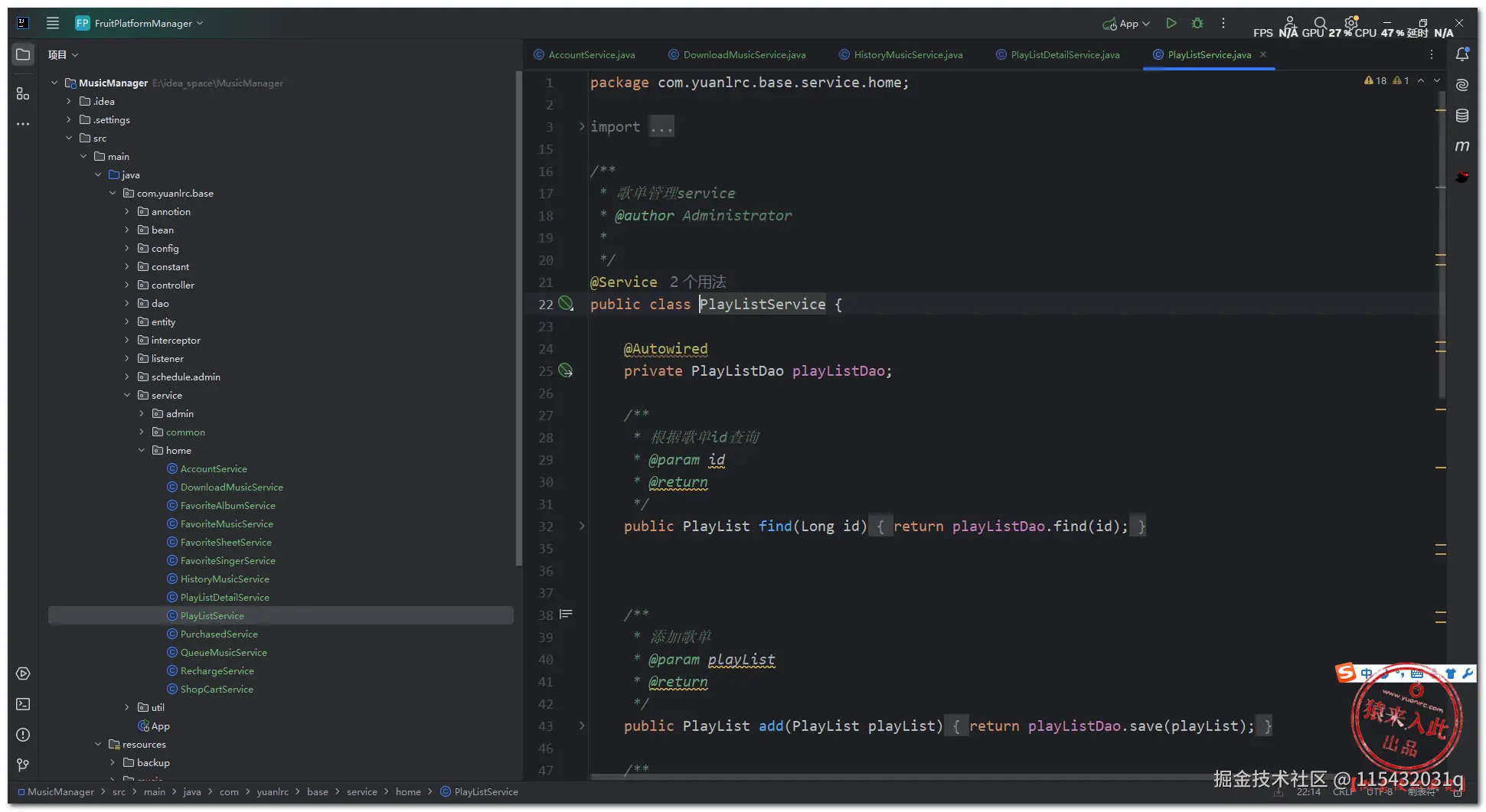This screenshot has height=812, width=1486.
Task: Open the main hamburger menu
Action: coord(53,23)
